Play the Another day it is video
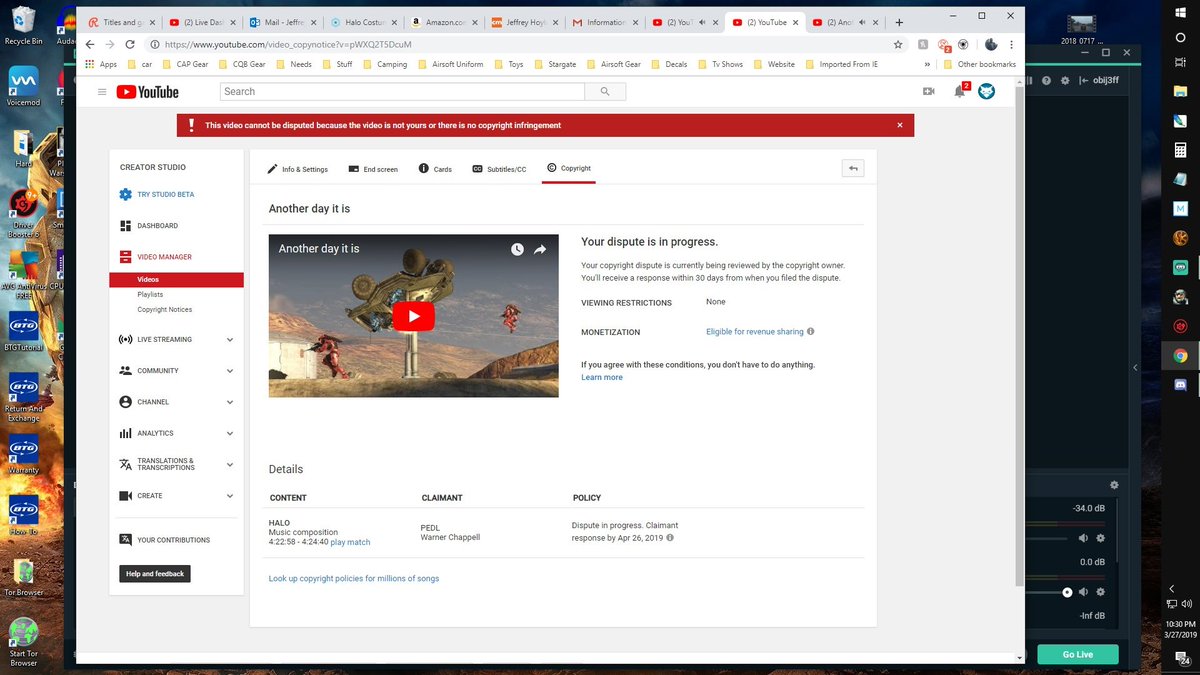Image resolution: width=1200 pixels, height=675 pixels. click(x=413, y=316)
